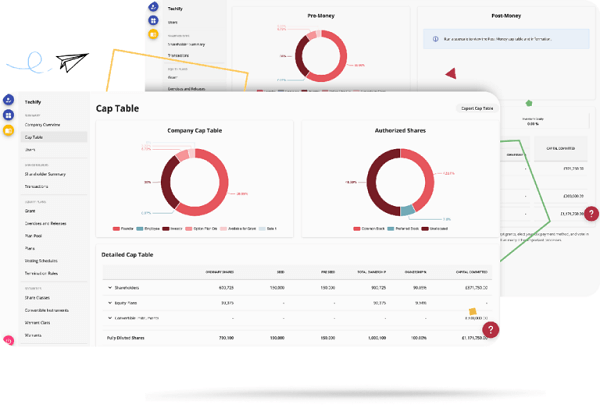
Task: Expand the Convertible Instruments row chevron
Action: point(110,318)
